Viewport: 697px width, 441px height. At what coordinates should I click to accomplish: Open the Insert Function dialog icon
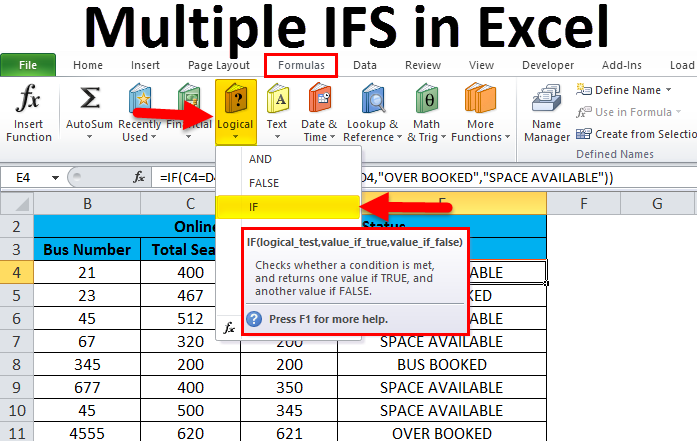[28, 98]
